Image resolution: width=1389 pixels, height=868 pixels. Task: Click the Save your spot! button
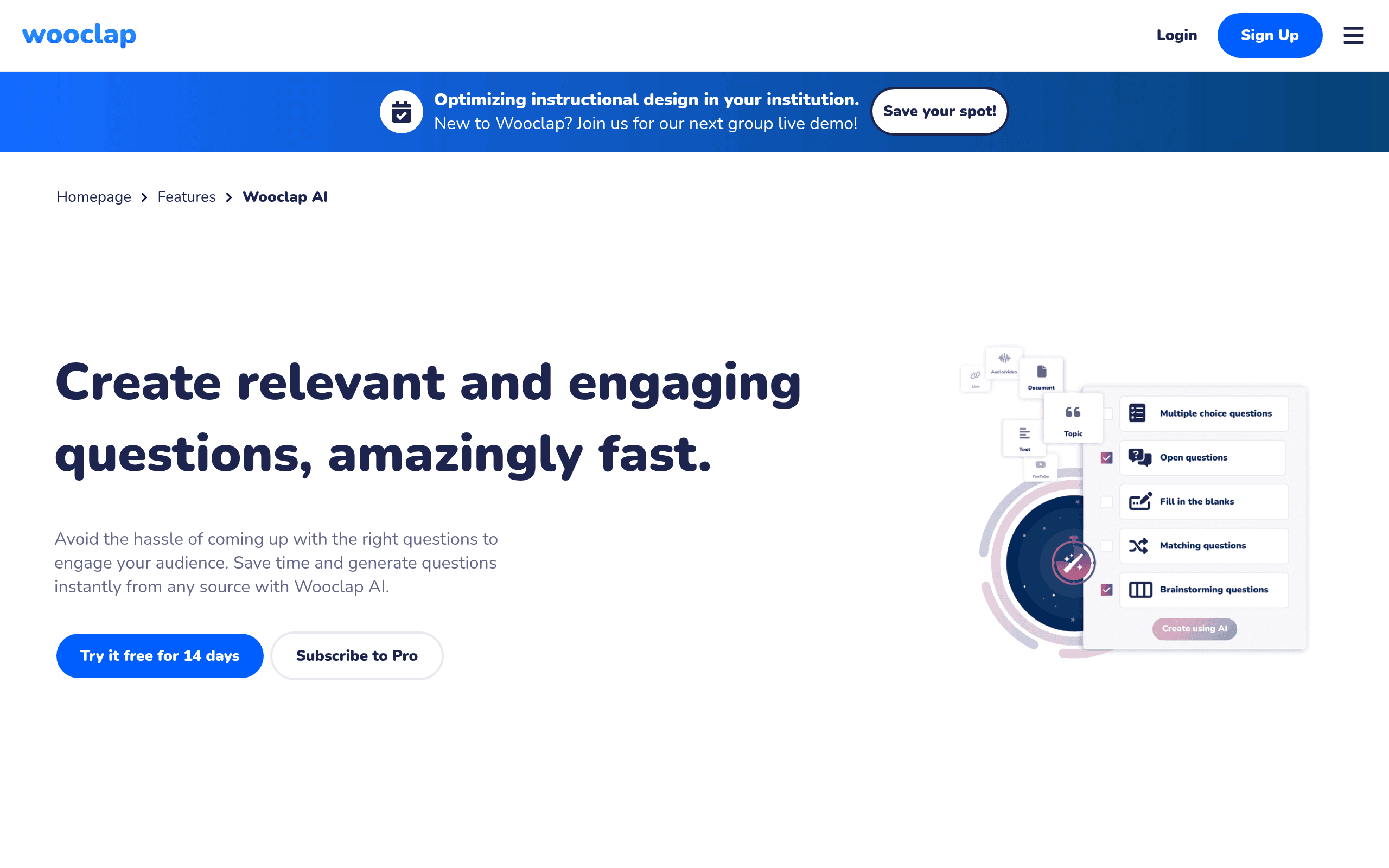pyautogui.click(x=940, y=111)
